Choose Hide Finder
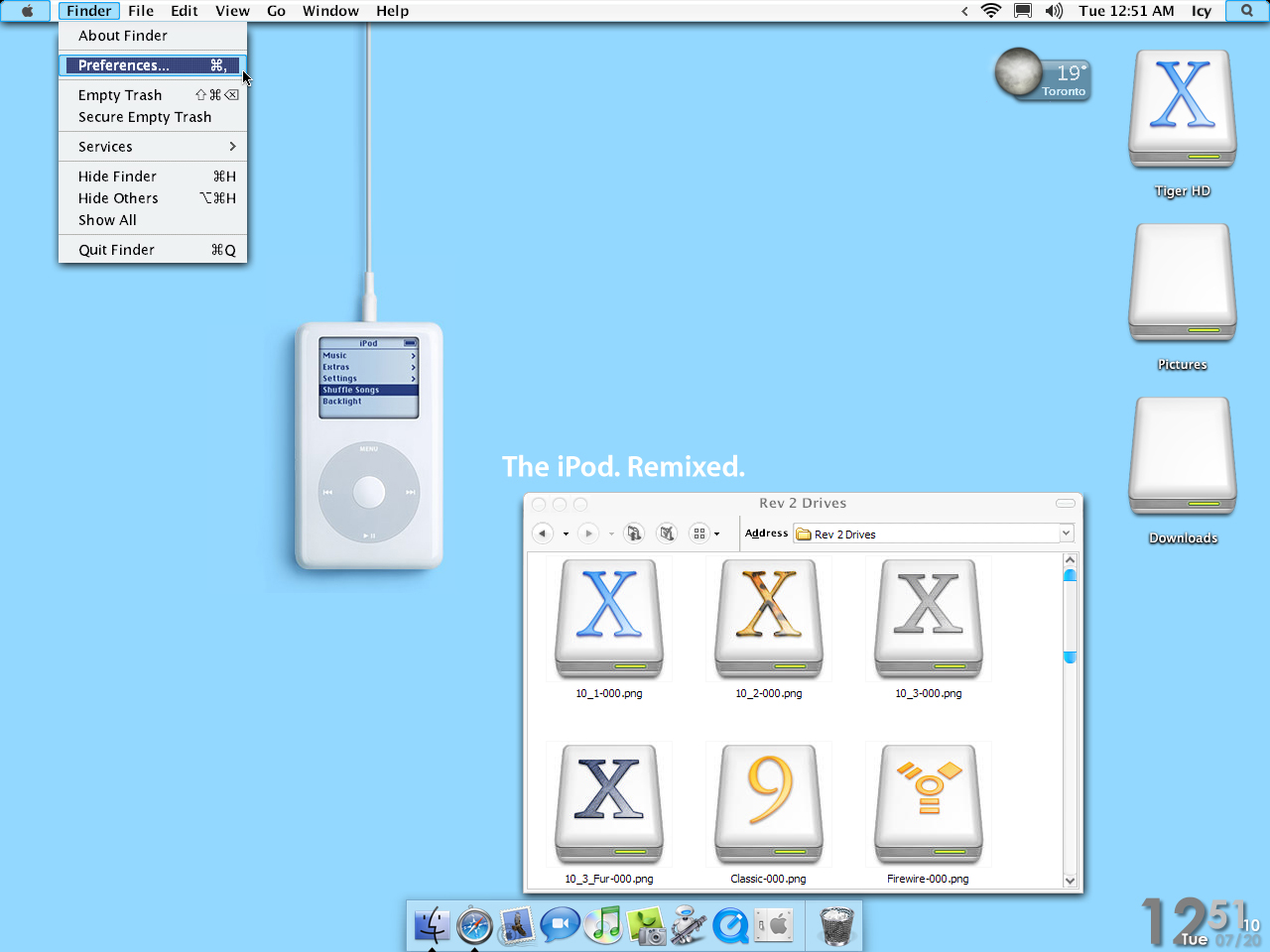 pos(153,177)
